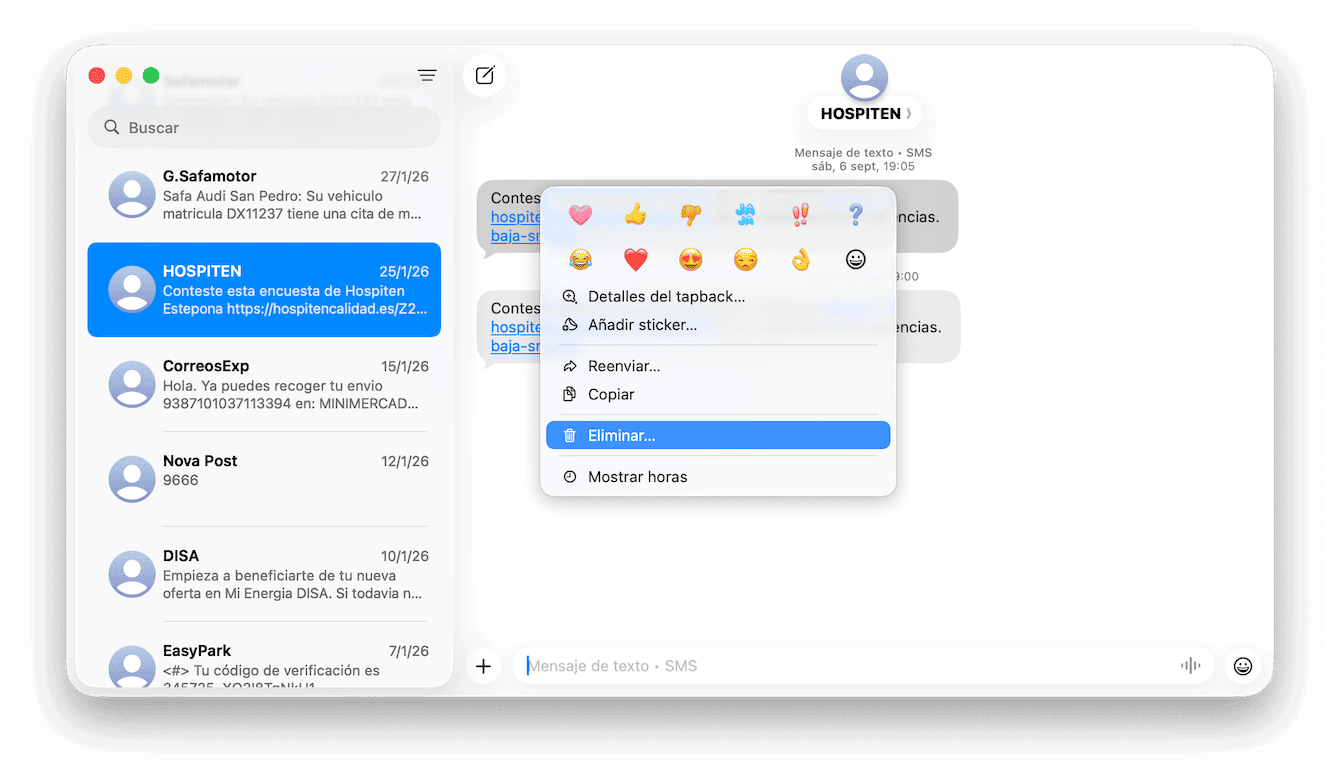Open Detalles del tapback... option
1340x784 pixels.
click(x=718, y=297)
